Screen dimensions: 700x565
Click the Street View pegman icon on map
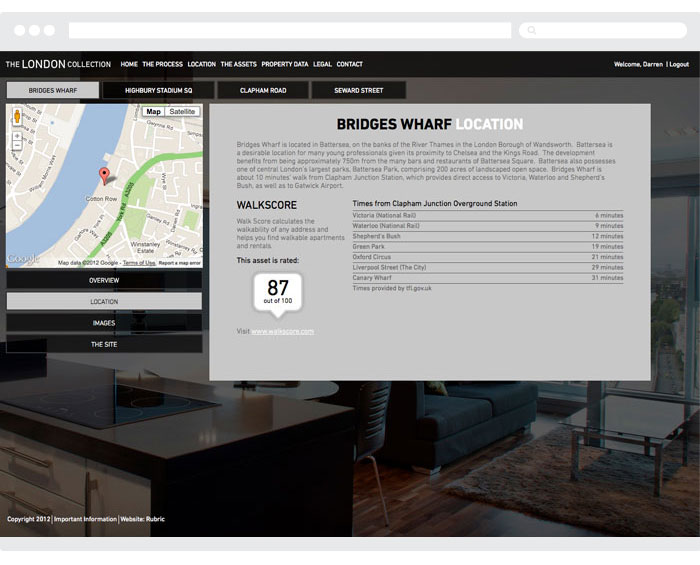pyautogui.click(x=17, y=116)
